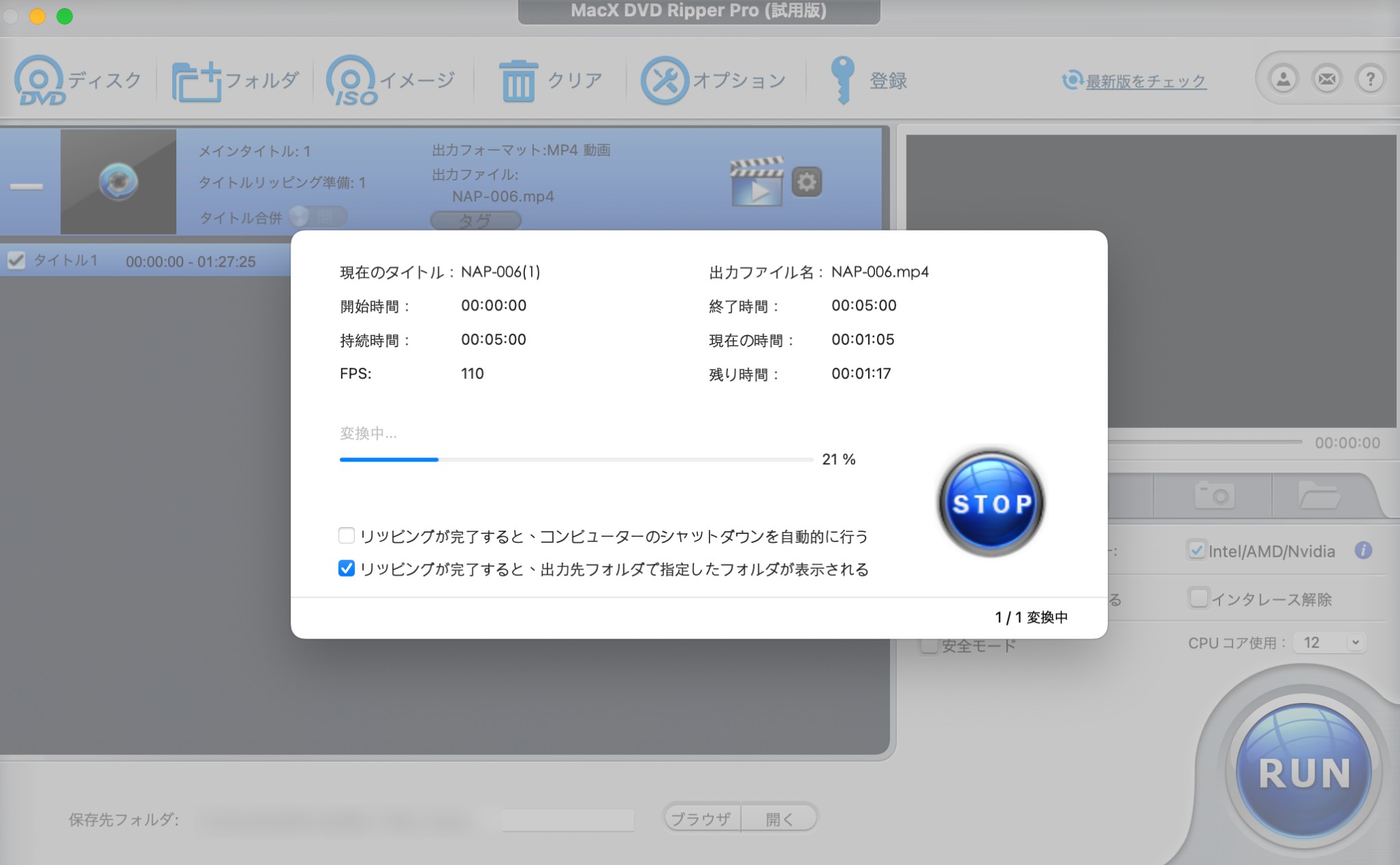
Task: Open output settings gear icon
Action: 807,182
